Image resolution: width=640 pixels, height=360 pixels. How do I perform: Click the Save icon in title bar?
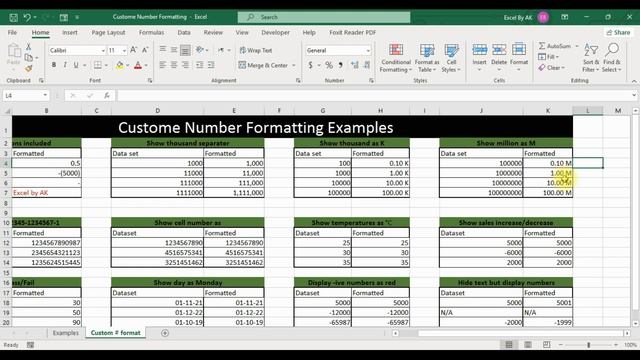click(13, 17)
